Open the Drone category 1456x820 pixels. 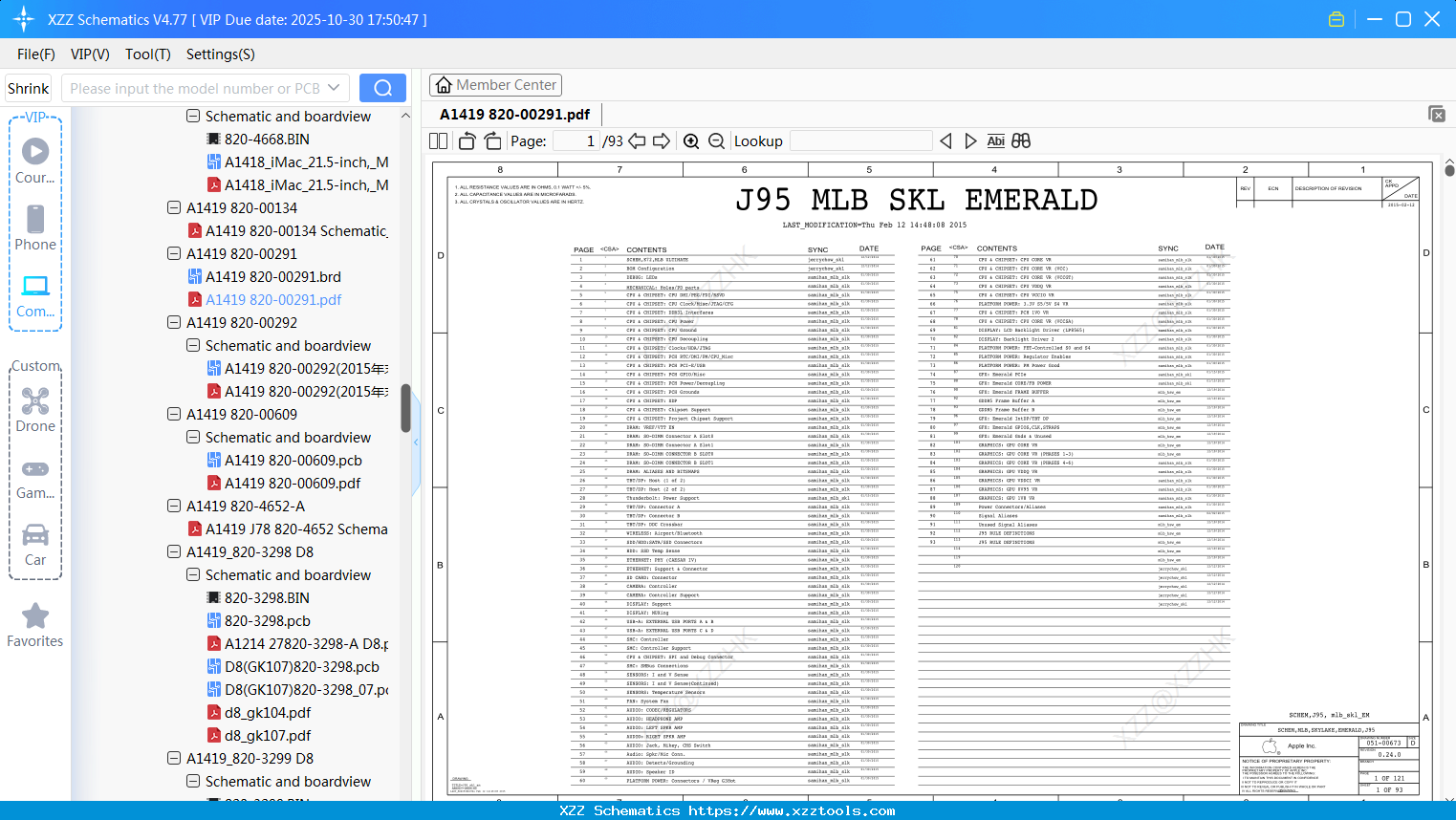pos(35,409)
